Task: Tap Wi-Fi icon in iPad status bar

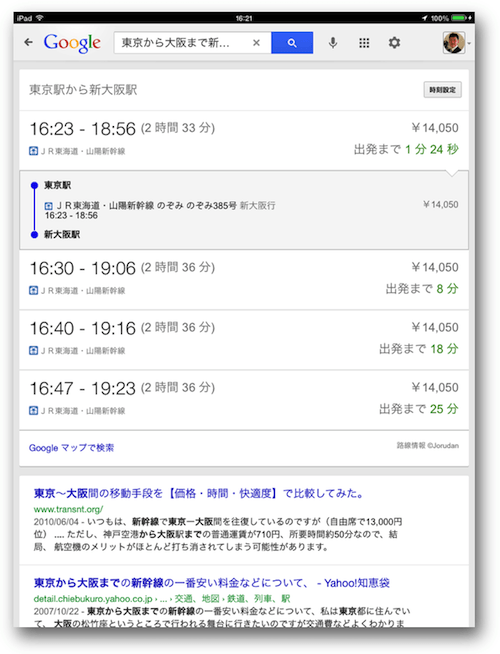Action: coord(40,18)
